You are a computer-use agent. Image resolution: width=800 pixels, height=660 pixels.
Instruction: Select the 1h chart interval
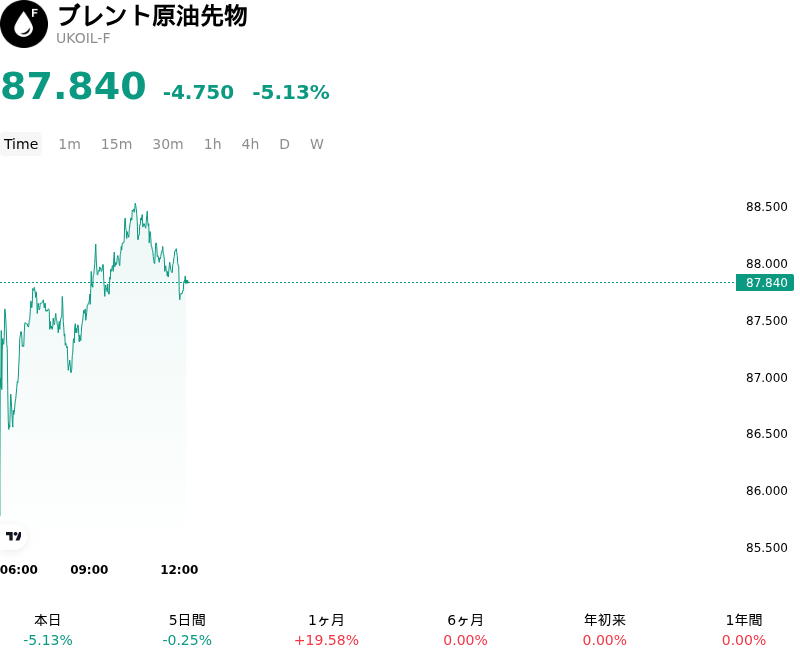tap(213, 144)
